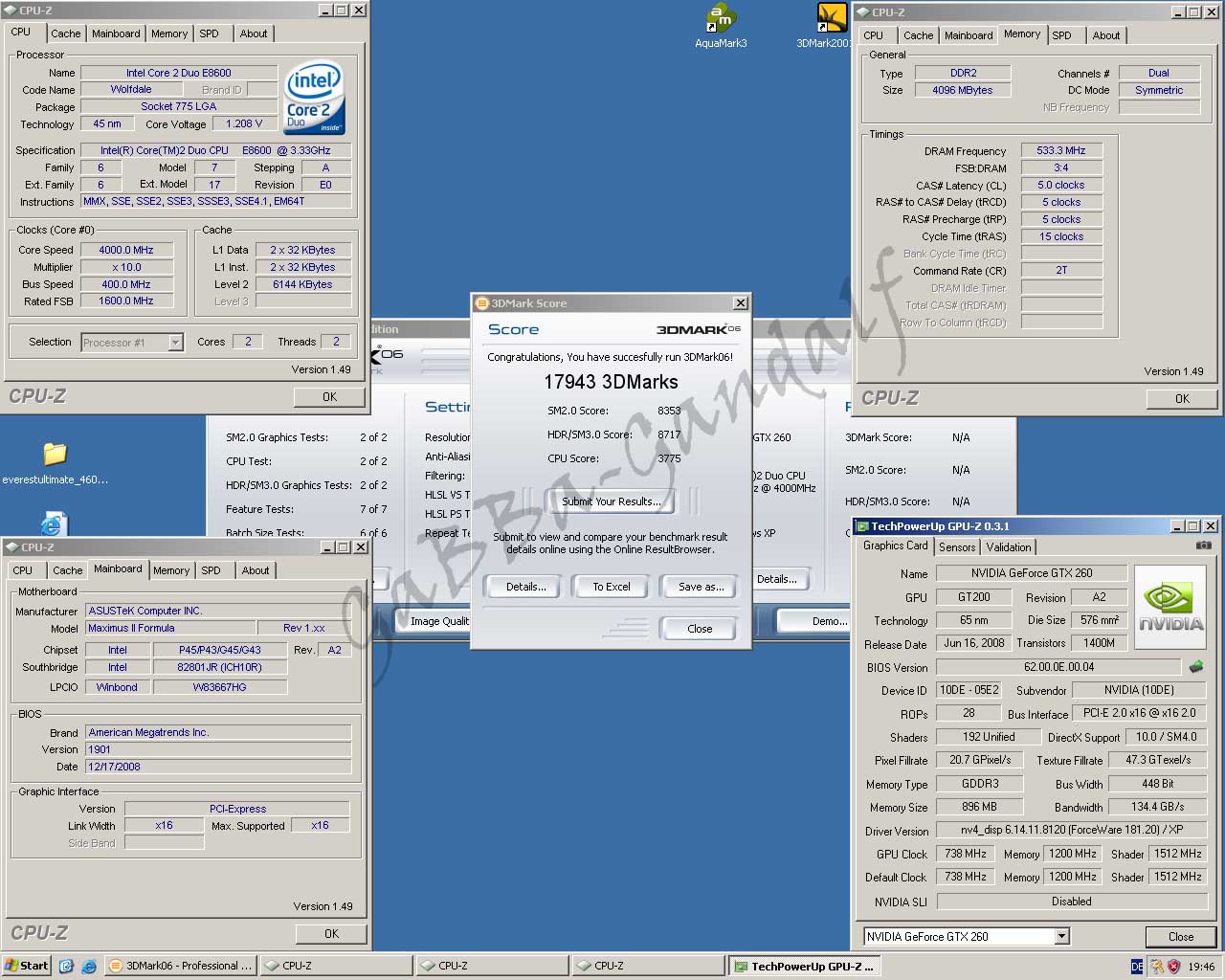1225x980 pixels.
Task: Open the Processor #1 selection dropdown
Action: pyautogui.click(x=175, y=342)
